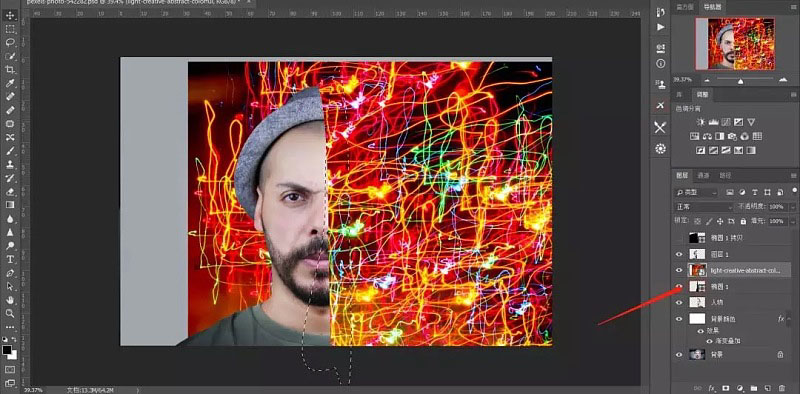Hide the light-creative-abstract layer
800x394 pixels.
click(x=679, y=270)
